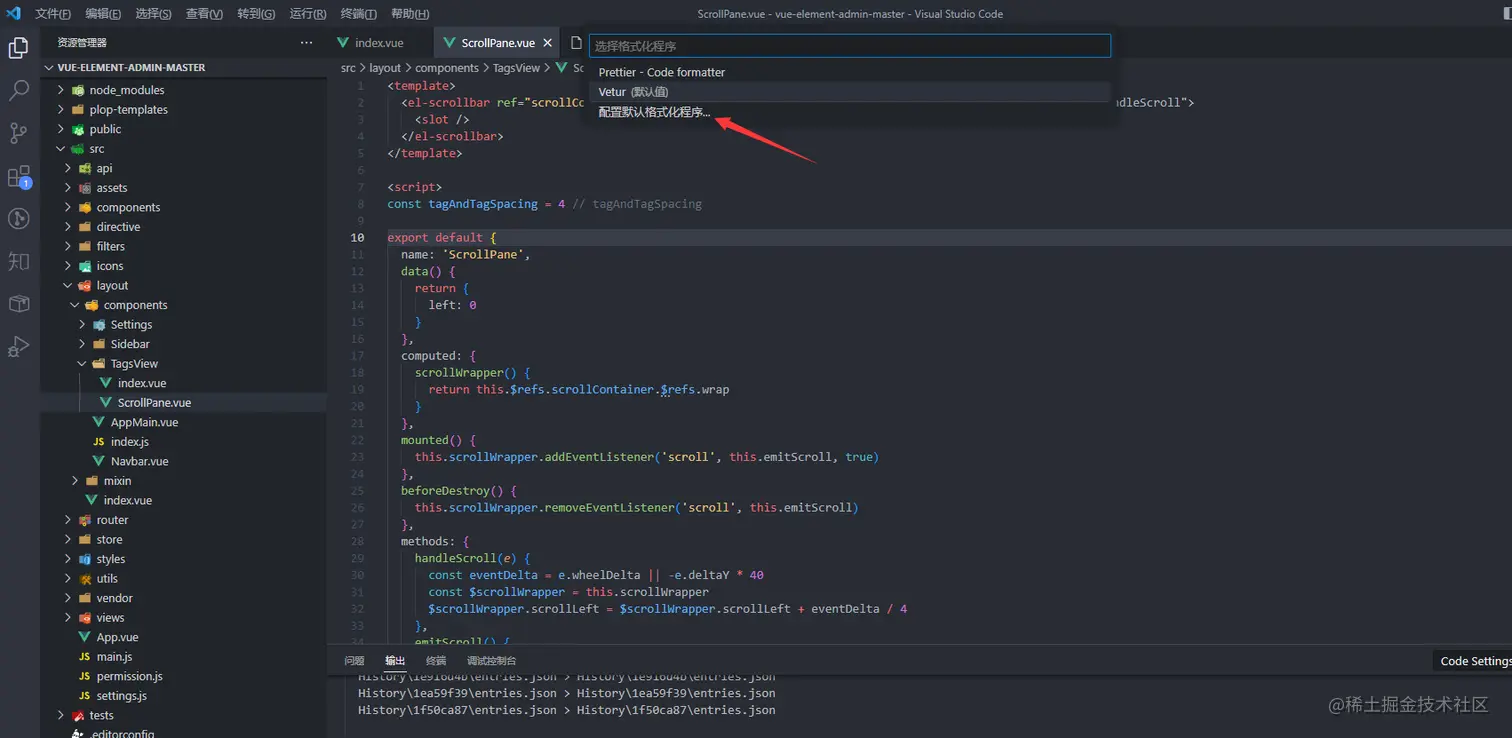Viewport: 1512px width, 738px height.
Task: Expand the store folder chevron
Action: tap(68, 540)
